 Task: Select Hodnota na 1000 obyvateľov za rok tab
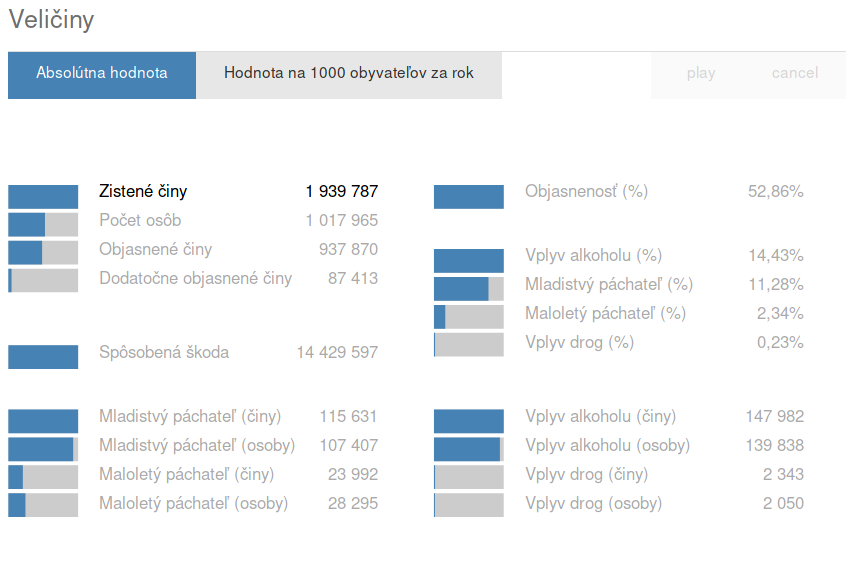[x=349, y=75]
